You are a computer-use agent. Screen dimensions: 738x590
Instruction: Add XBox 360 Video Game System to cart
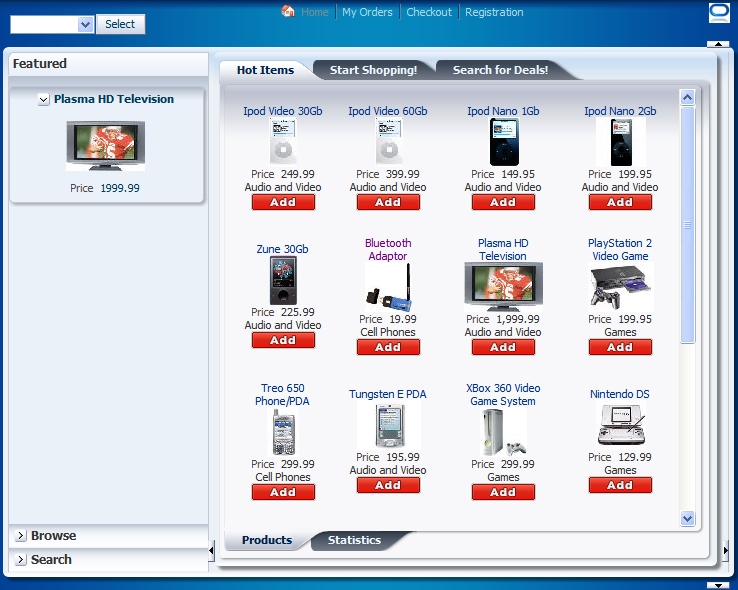(x=503, y=492)
